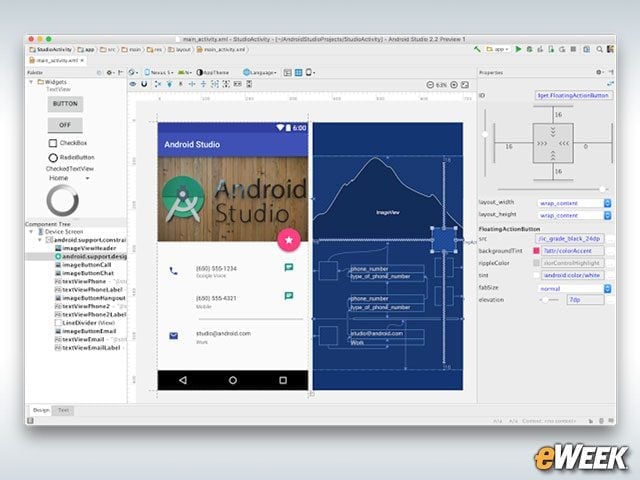
Task: Click the BUTTON widget in palette
Action: (x=65, y=104)
